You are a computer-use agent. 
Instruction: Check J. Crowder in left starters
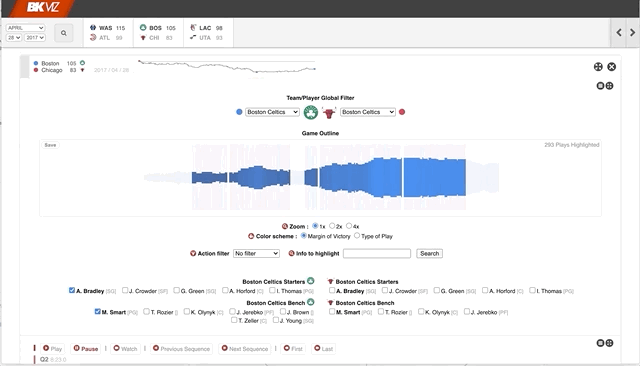click(125, 290)
